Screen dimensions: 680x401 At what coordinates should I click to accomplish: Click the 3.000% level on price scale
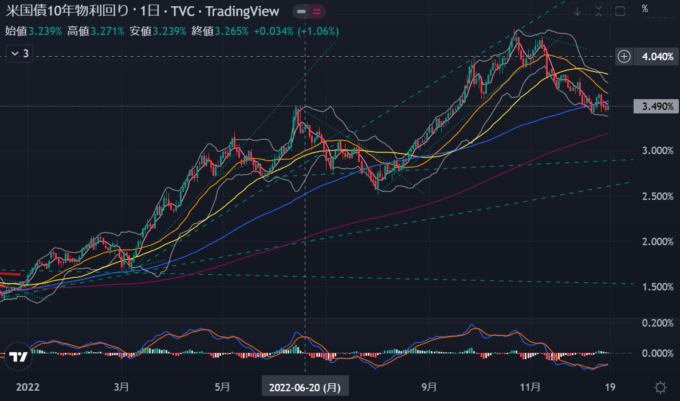(656, 151)
